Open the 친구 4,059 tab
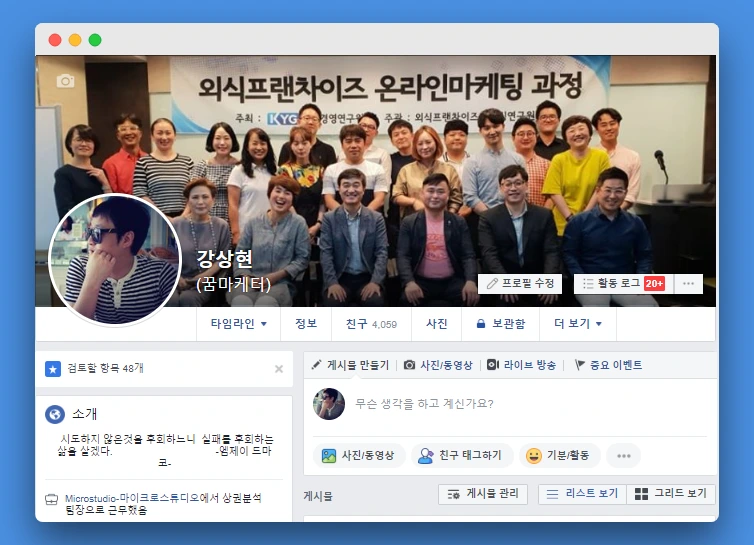This screenshot has width=754, height=545. click(371, 324)
